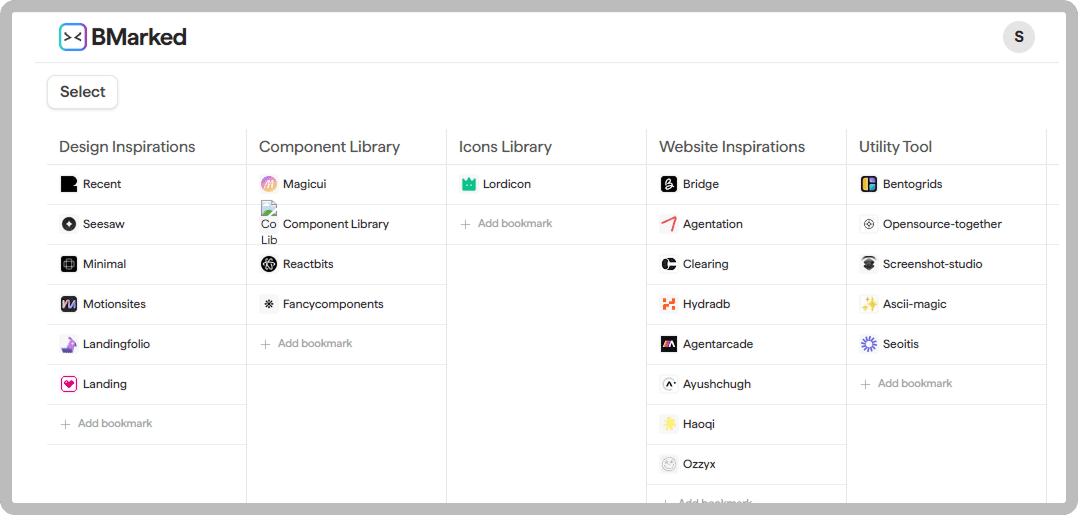Open the Haoqi bookmark link
The image size is (1078, 515).
[x=698, y=424]
